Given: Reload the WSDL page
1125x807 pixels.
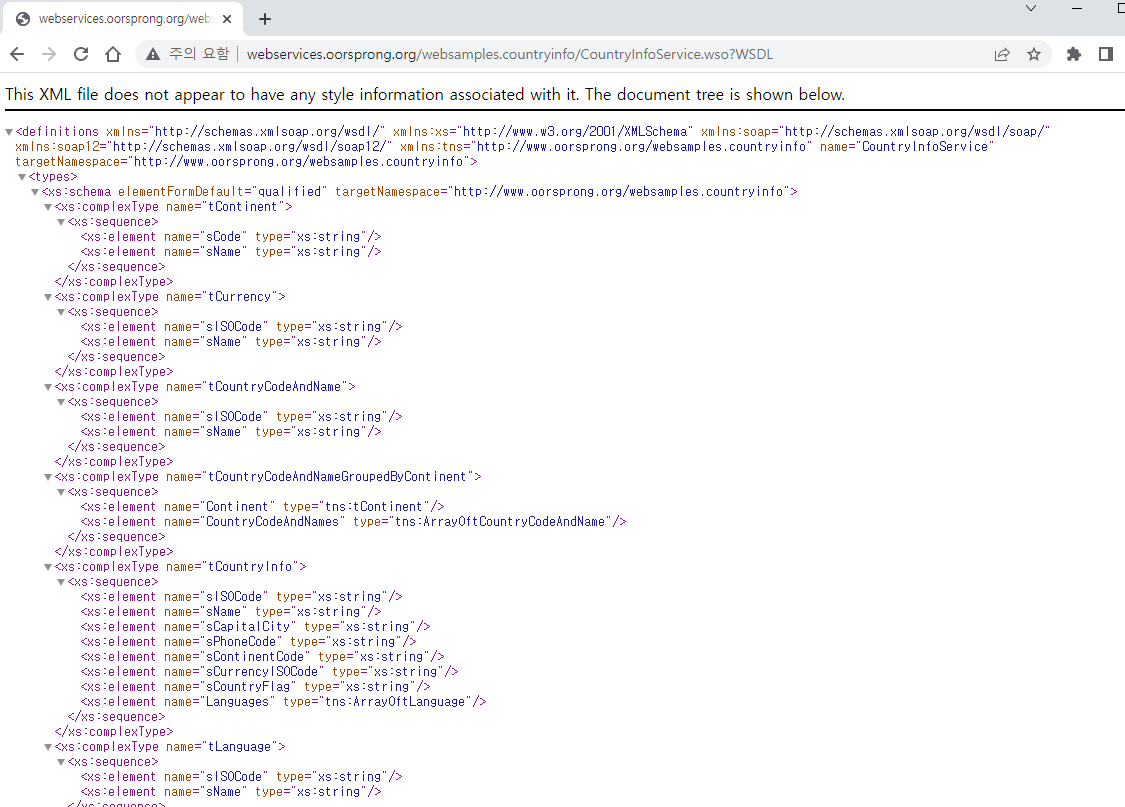Looking at the screenshot, I should click(x=81, y=55).
